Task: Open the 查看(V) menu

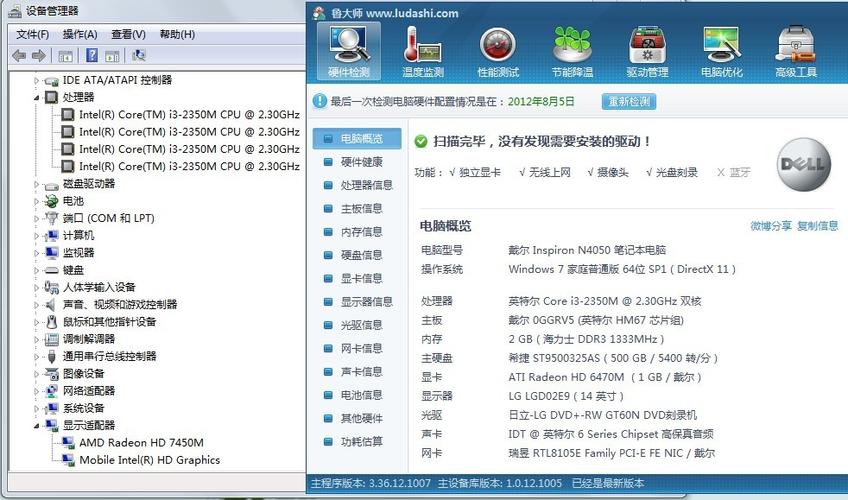Action: (x=128, y=35)
